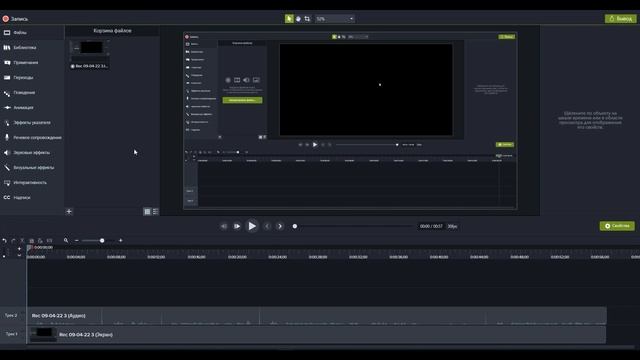Open the Библиотека library tab

tap(32, 48)
